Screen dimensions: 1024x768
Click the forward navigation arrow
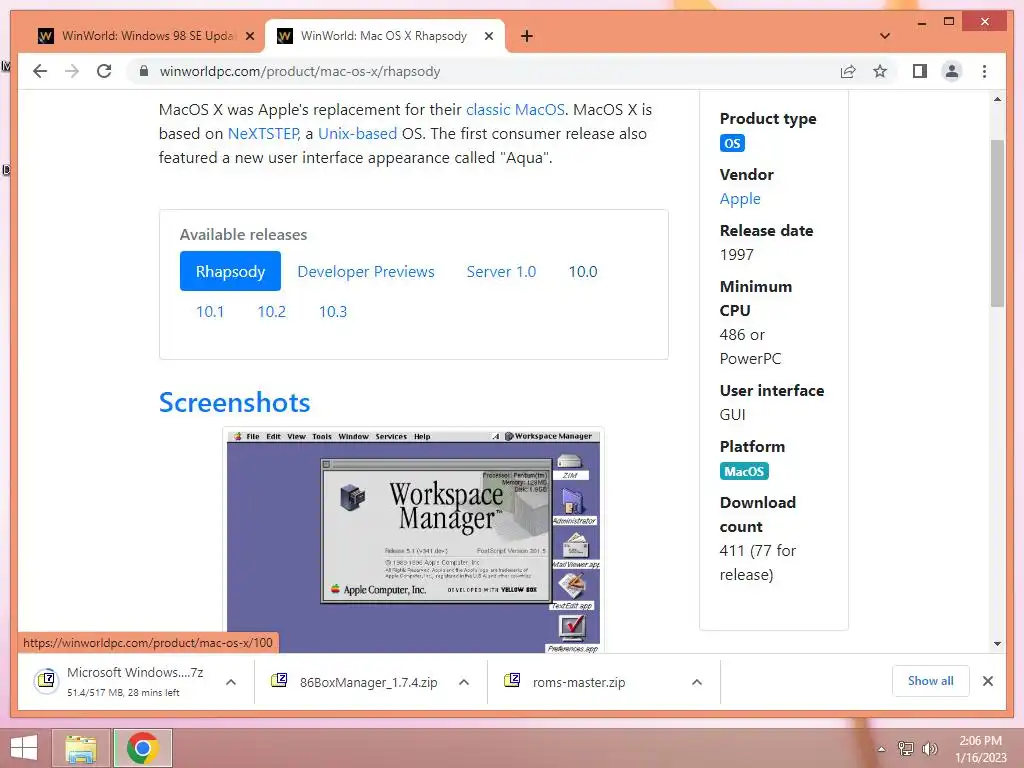pos(72,71)
